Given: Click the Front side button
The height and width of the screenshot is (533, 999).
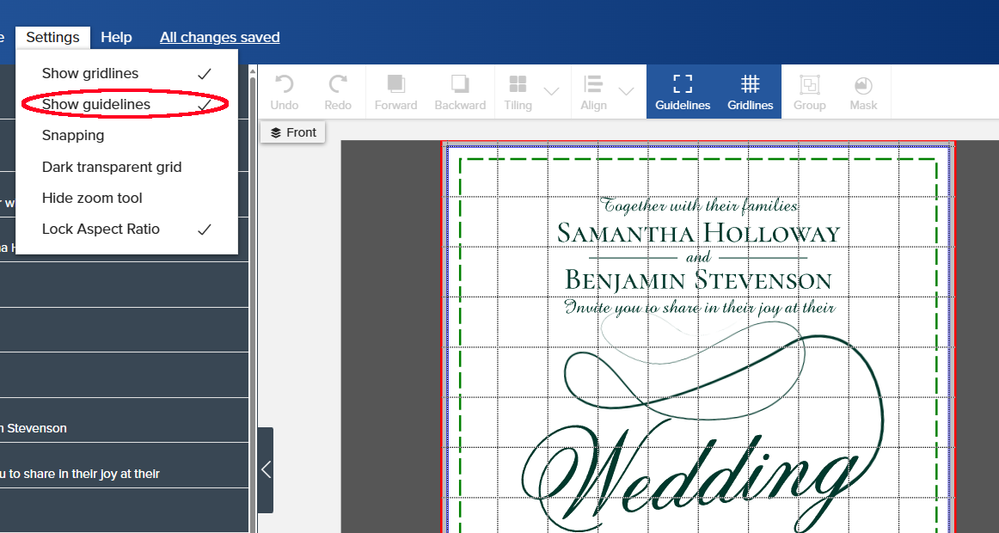Looking at the screenshot, I should 292,132.
